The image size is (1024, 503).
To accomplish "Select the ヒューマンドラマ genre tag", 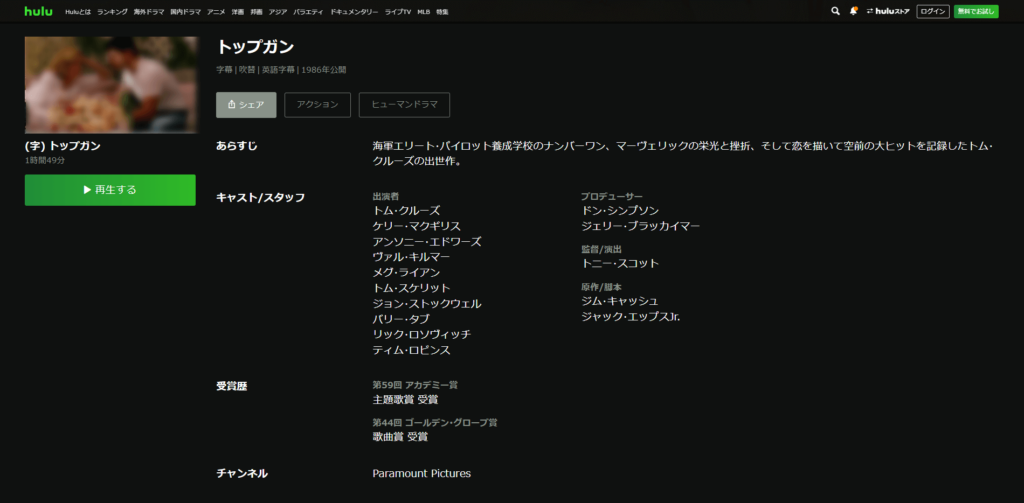I will (x=404, y=105).
